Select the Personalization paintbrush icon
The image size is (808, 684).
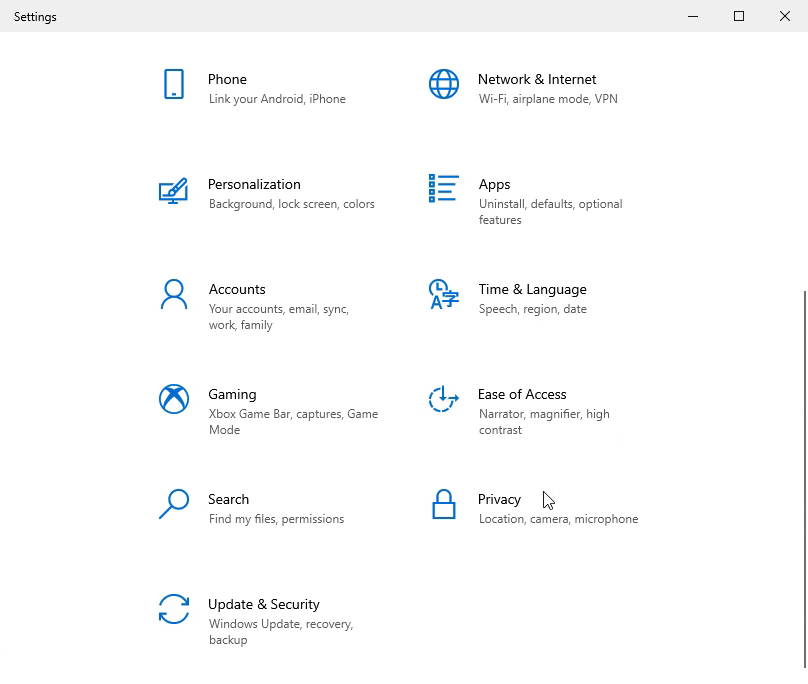(x=173, y=190)
